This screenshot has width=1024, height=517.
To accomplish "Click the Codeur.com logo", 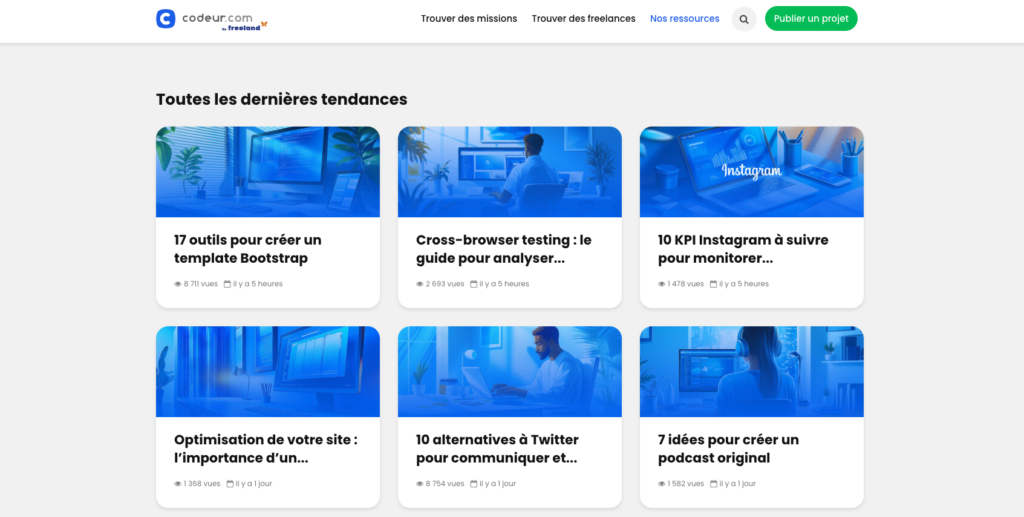I will click(x=211, y=19).
